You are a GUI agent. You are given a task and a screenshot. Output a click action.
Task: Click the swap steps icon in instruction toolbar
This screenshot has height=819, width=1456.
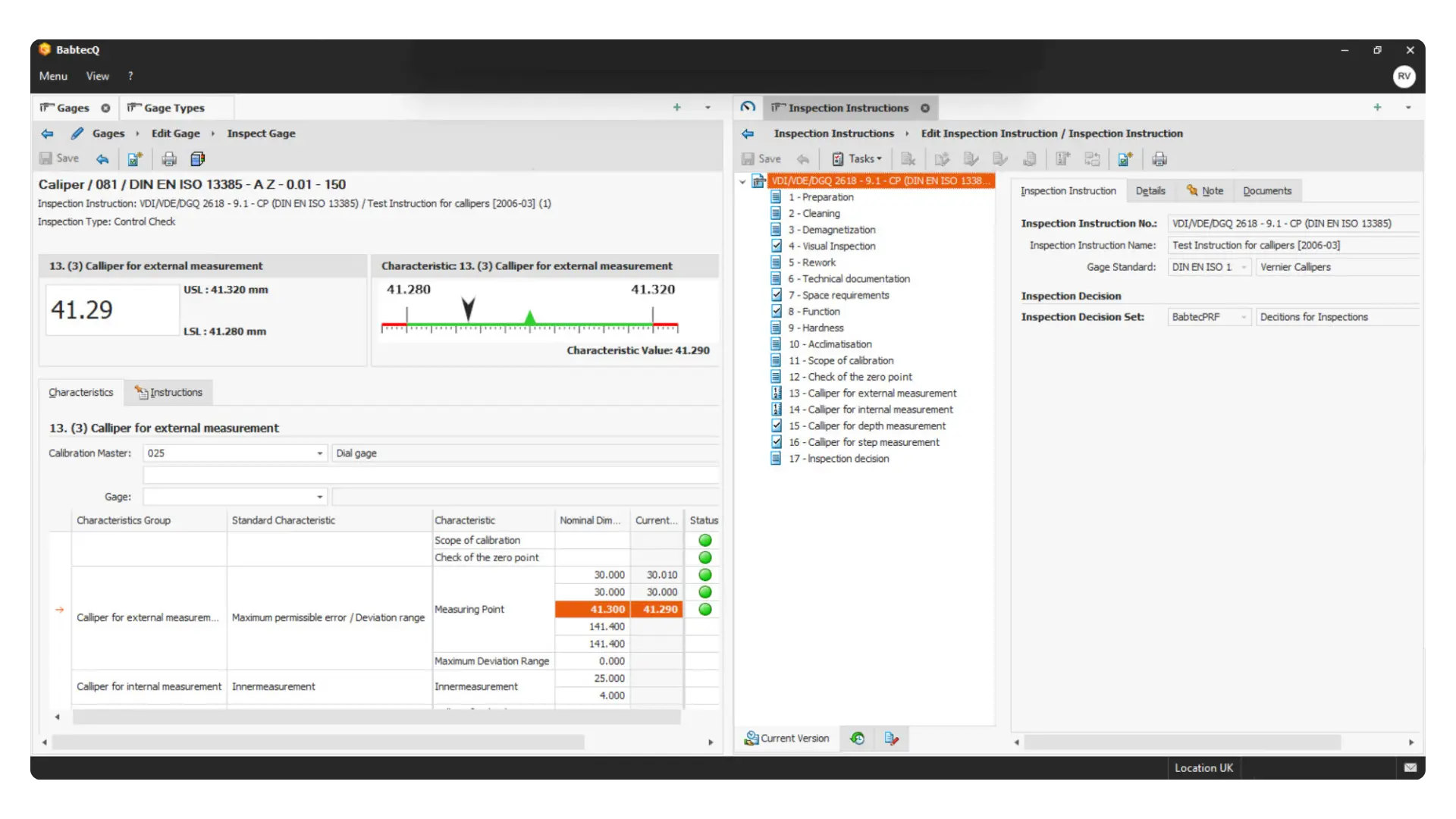click(x=1092, y=158)
